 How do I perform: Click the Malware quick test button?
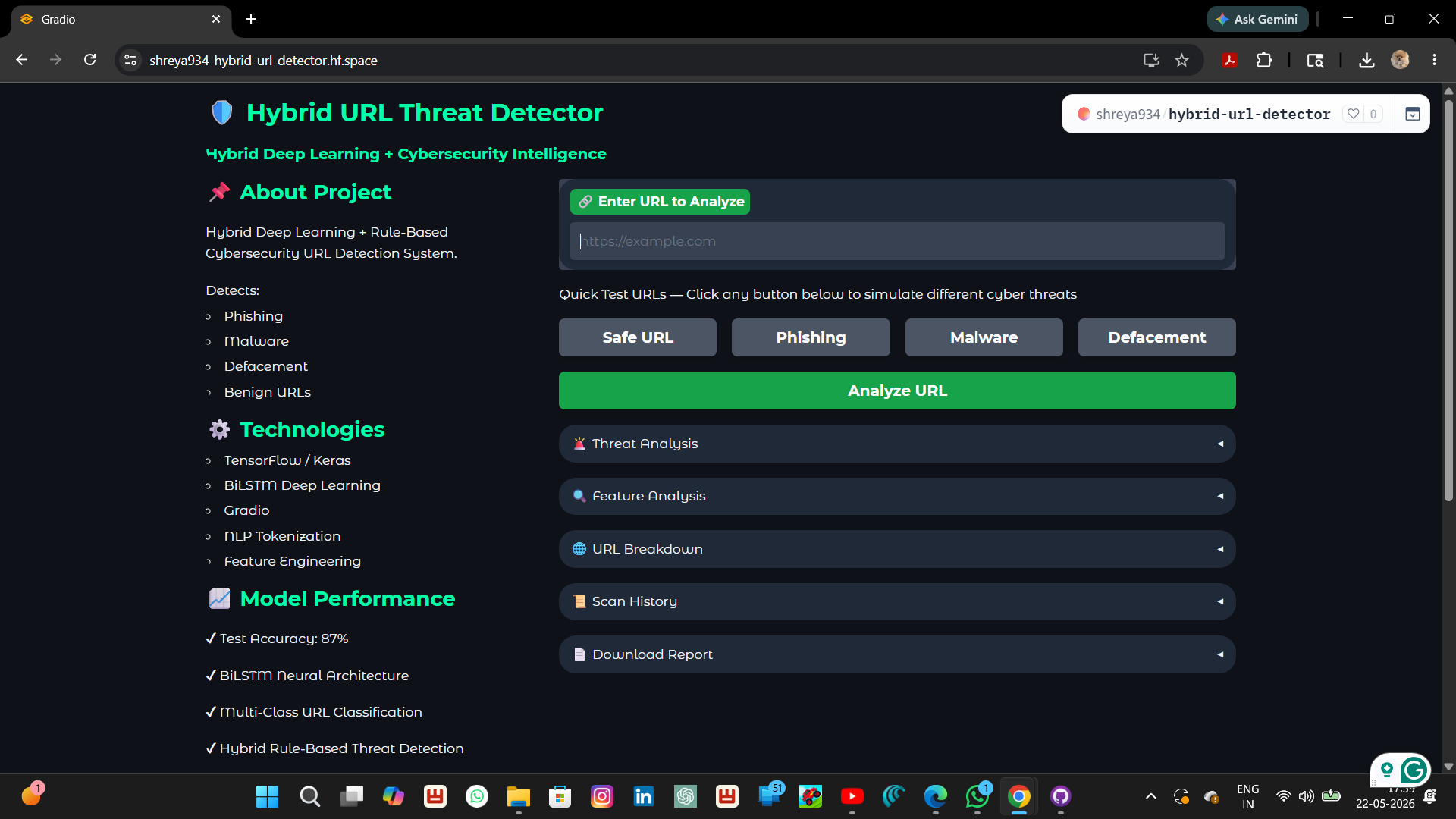pyautogui.click(x=984, y=337)
